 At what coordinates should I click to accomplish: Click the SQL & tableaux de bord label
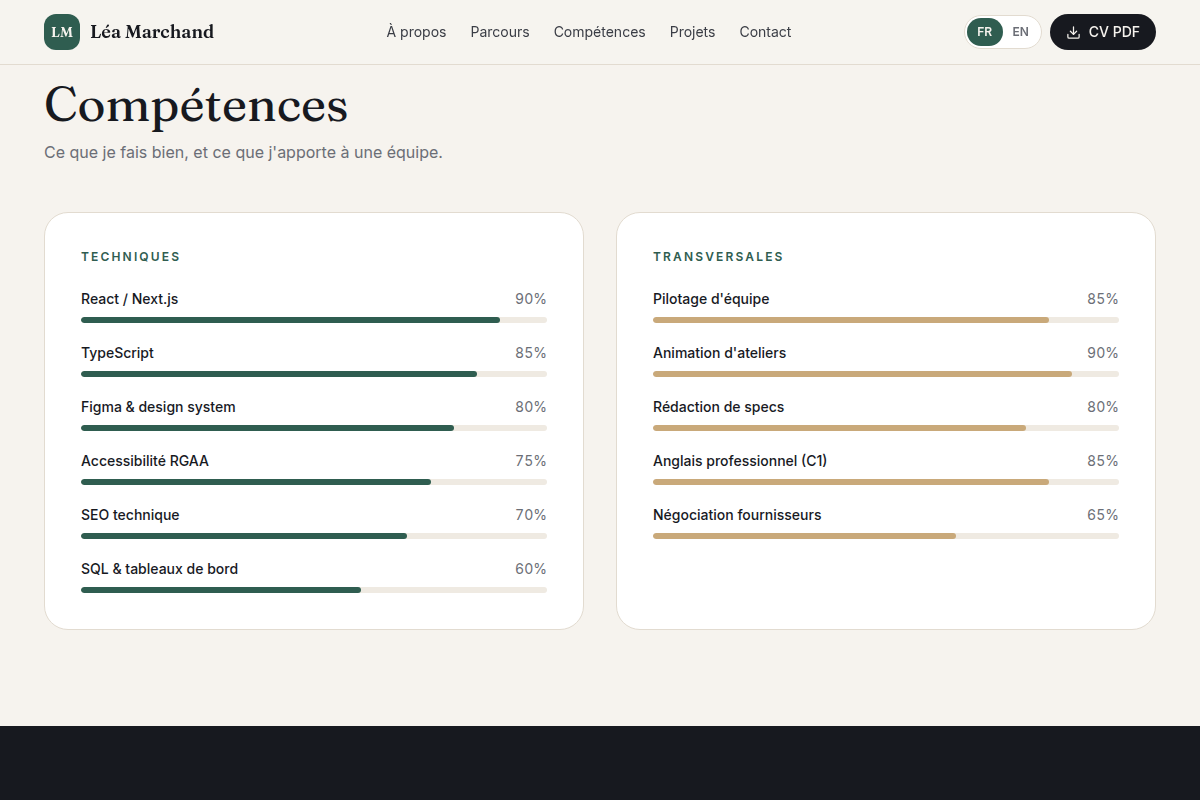(159, 569)
